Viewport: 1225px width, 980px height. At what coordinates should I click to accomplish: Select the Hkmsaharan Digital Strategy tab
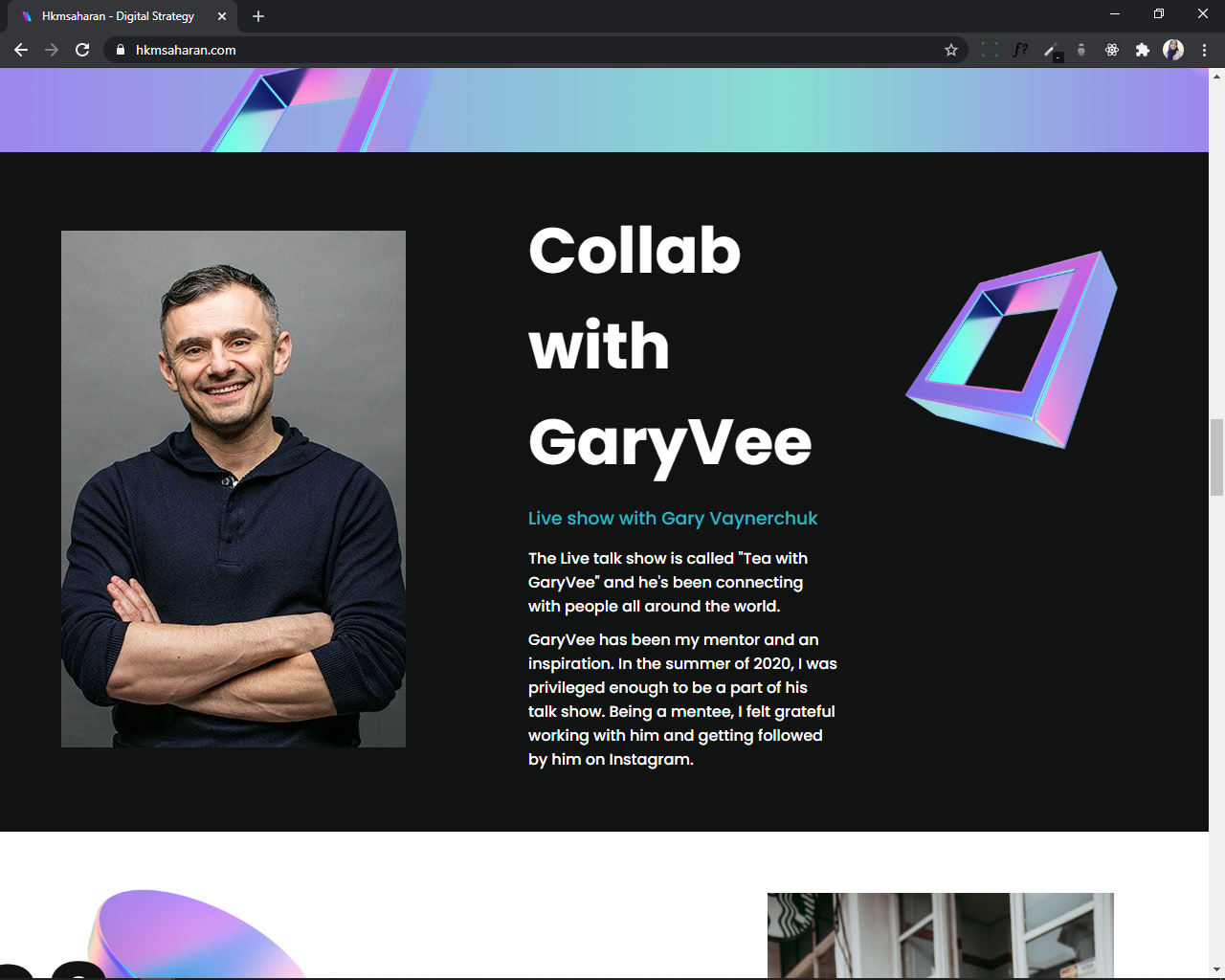click(117, 16)
